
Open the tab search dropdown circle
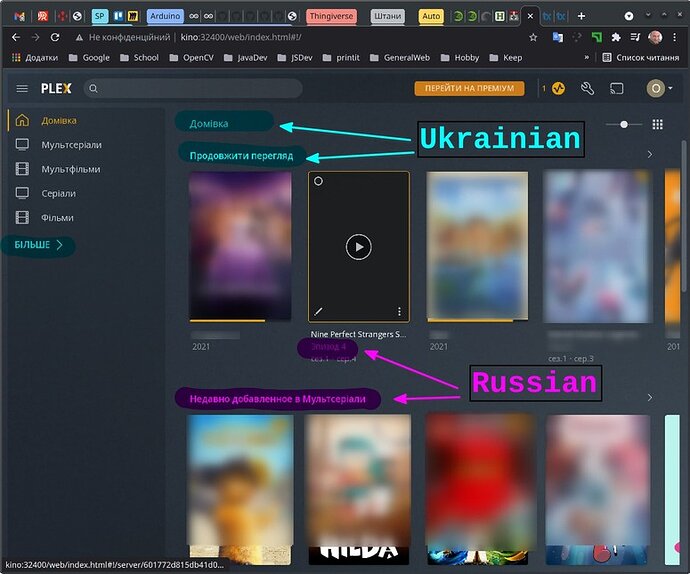[629, 16]
